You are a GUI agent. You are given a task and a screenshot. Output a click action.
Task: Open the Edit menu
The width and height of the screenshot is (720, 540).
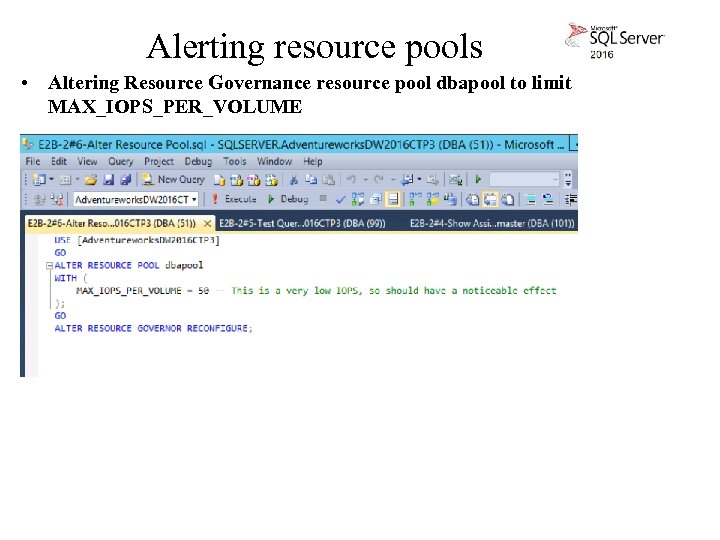59,162
